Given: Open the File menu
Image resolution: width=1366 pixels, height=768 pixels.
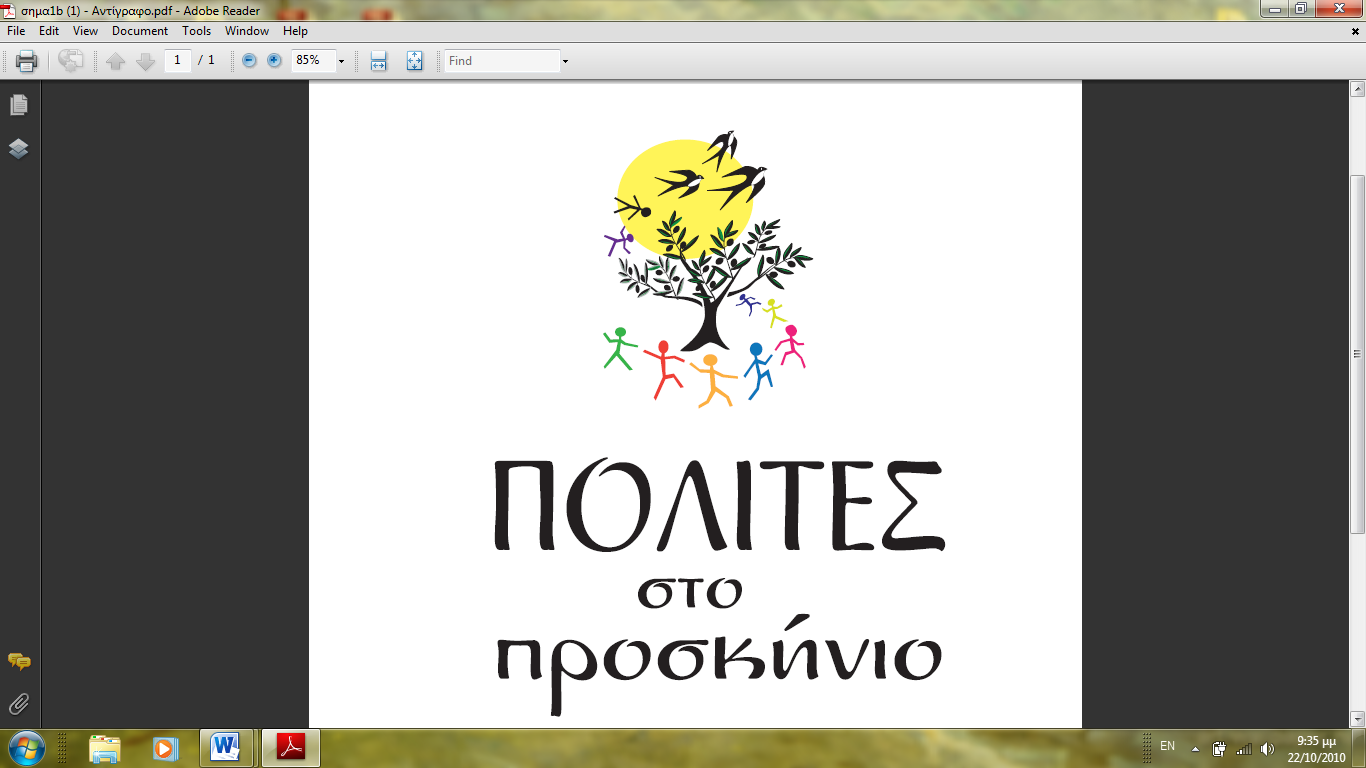Looking at the screenshot, I should click(16, 31).
